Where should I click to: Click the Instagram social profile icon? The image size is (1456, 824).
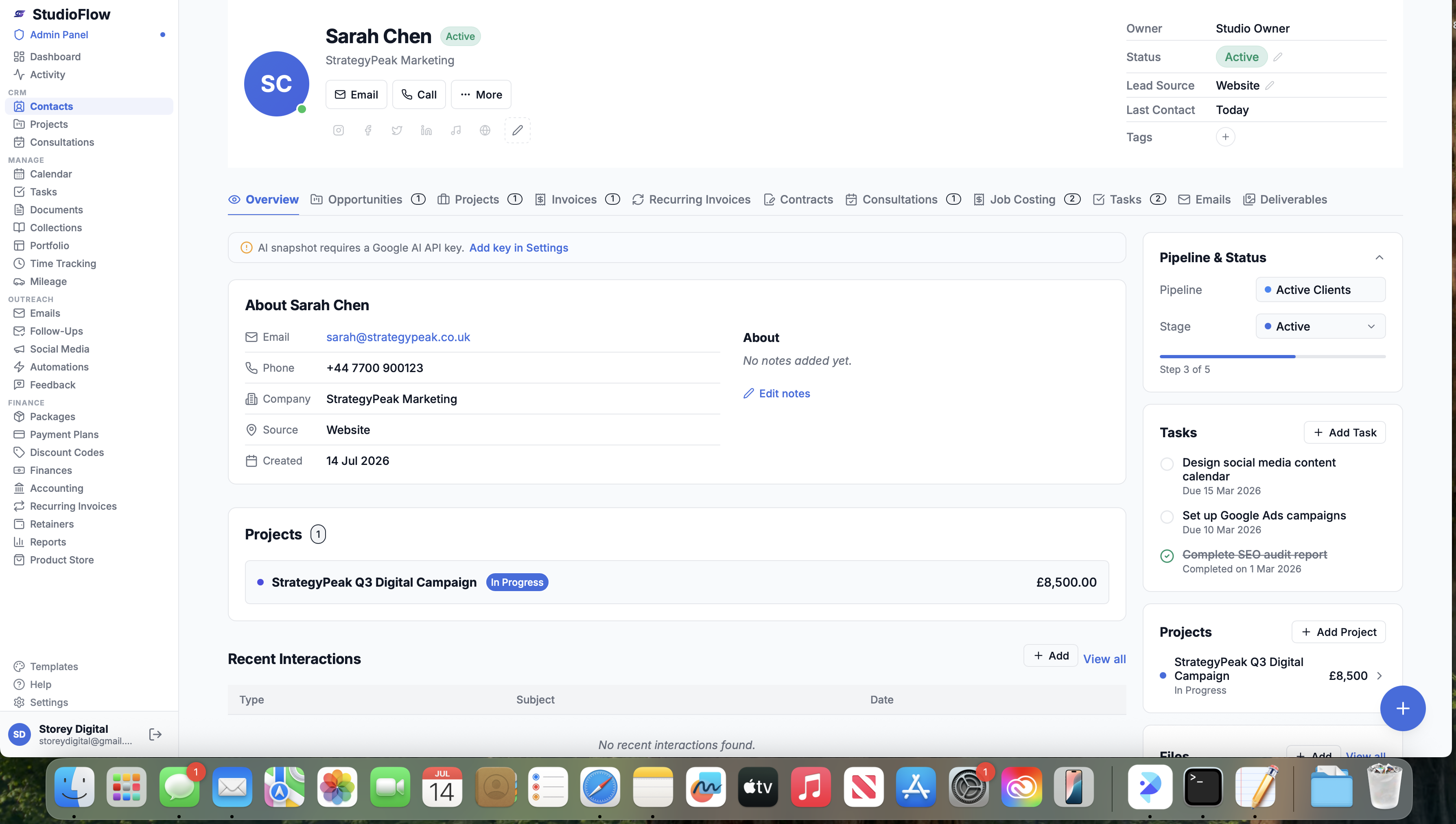[x=338, y=130]
